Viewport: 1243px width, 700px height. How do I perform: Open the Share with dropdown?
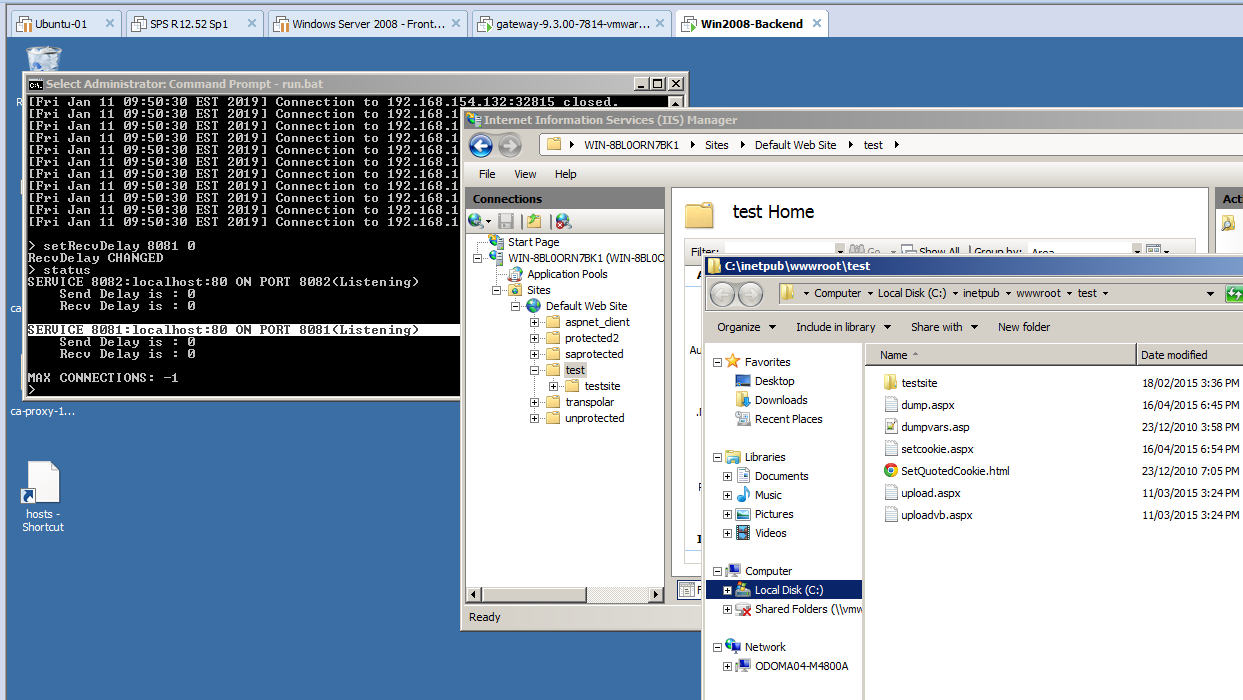[x=943, y=327]
